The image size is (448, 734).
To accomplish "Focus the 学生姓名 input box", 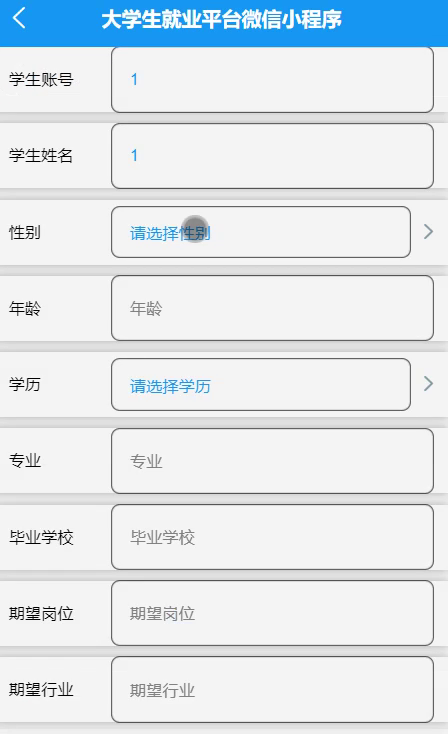I will point(272,156).
